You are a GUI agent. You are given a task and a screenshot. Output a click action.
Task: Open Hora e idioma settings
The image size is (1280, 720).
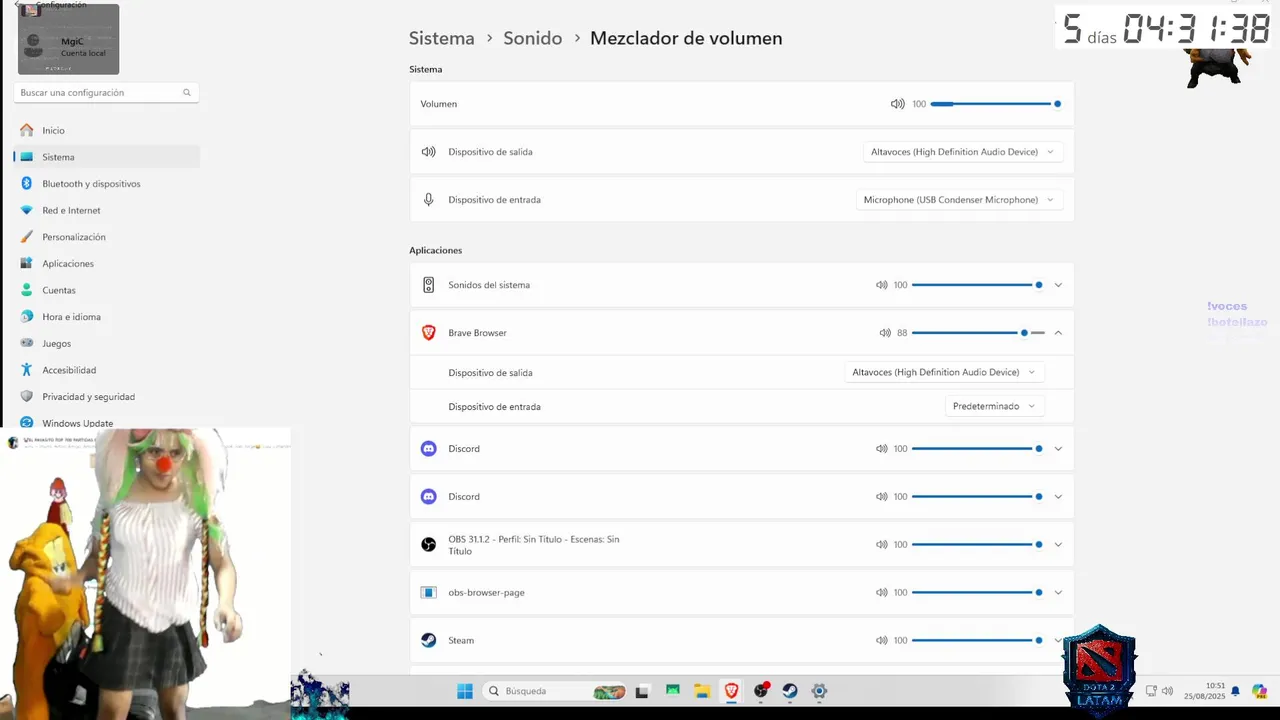click(x=107, y=317)
